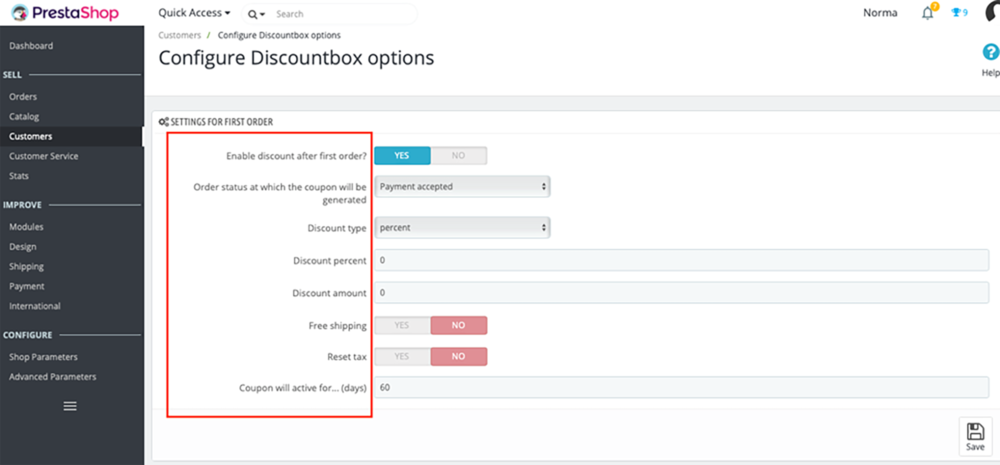
Task: Click the Save floppy disk icon
Action: pos(975,431)
